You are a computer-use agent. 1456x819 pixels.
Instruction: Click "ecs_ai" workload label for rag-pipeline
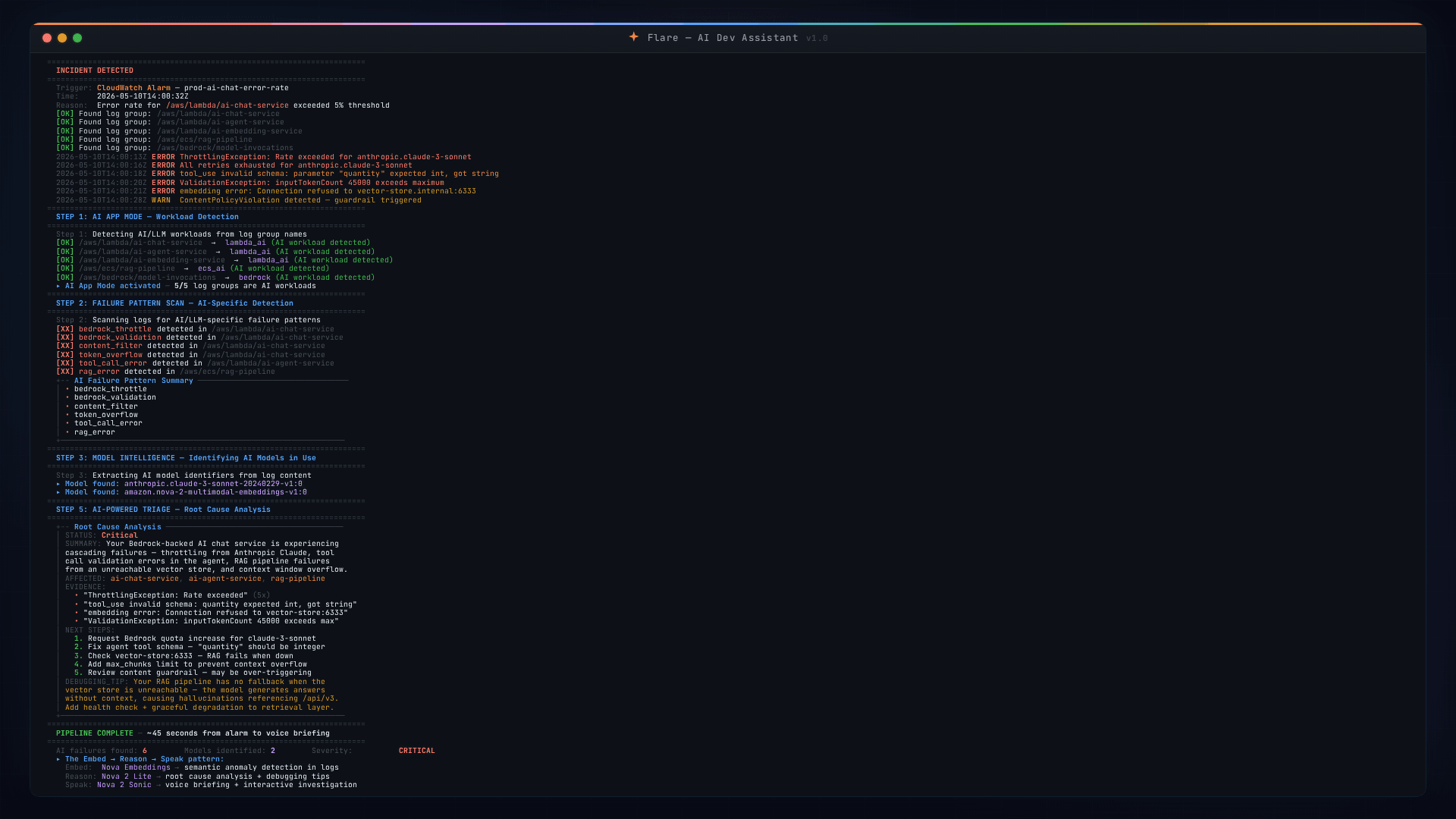click(211, 268)
